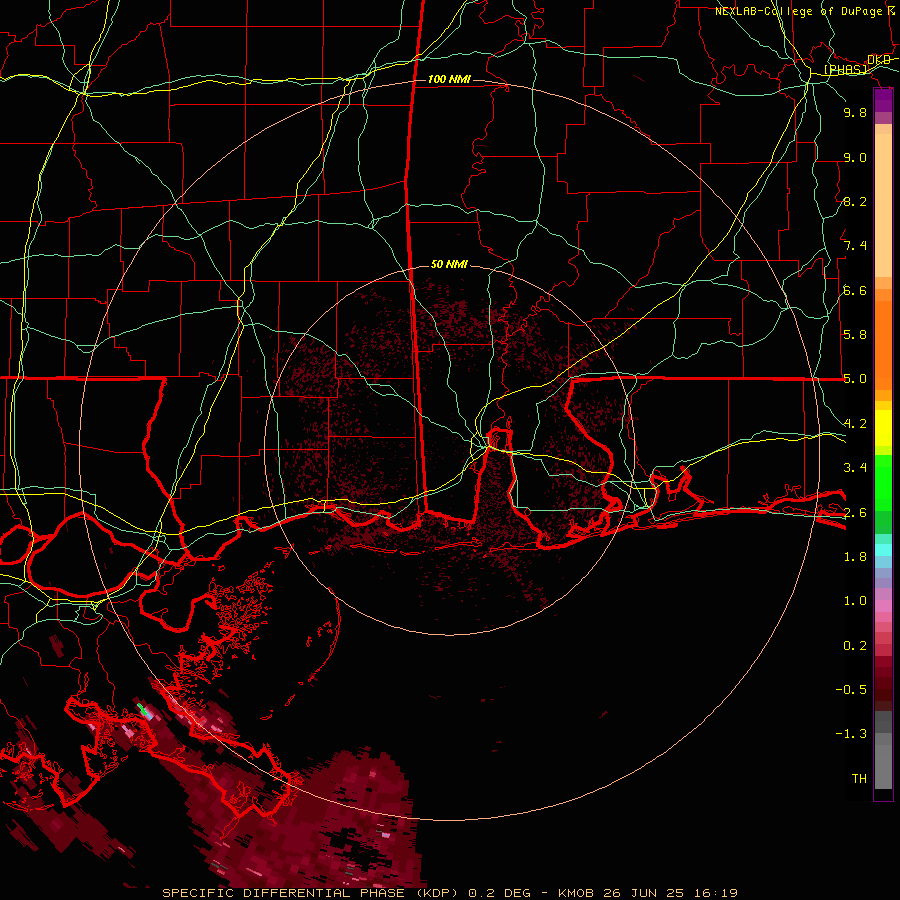Click the -0.5 value on color scale
Image resolution: width=900 pixels, height=900 pixels.
coord(851,690)
